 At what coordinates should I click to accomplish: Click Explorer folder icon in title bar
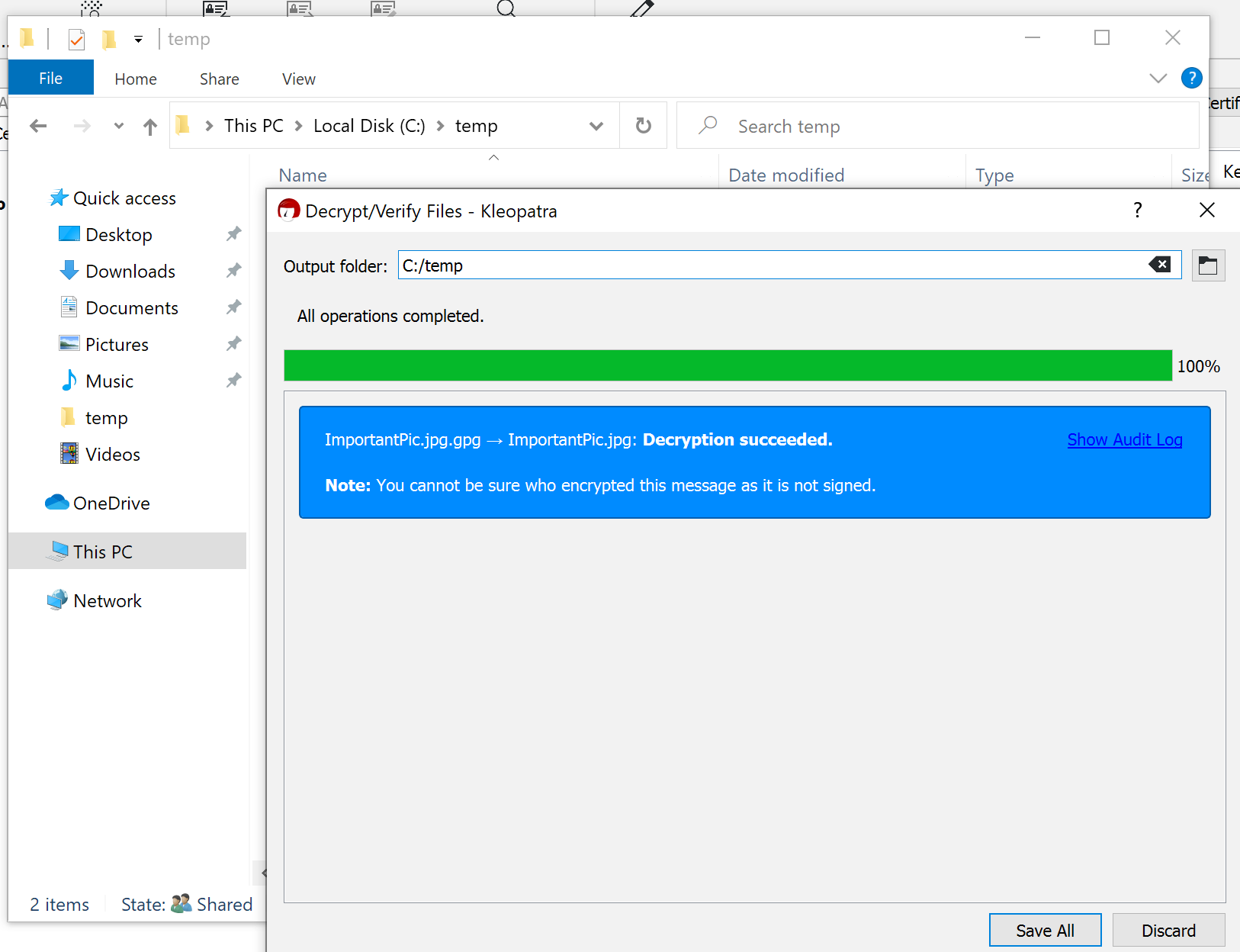(x=27, y=37)
